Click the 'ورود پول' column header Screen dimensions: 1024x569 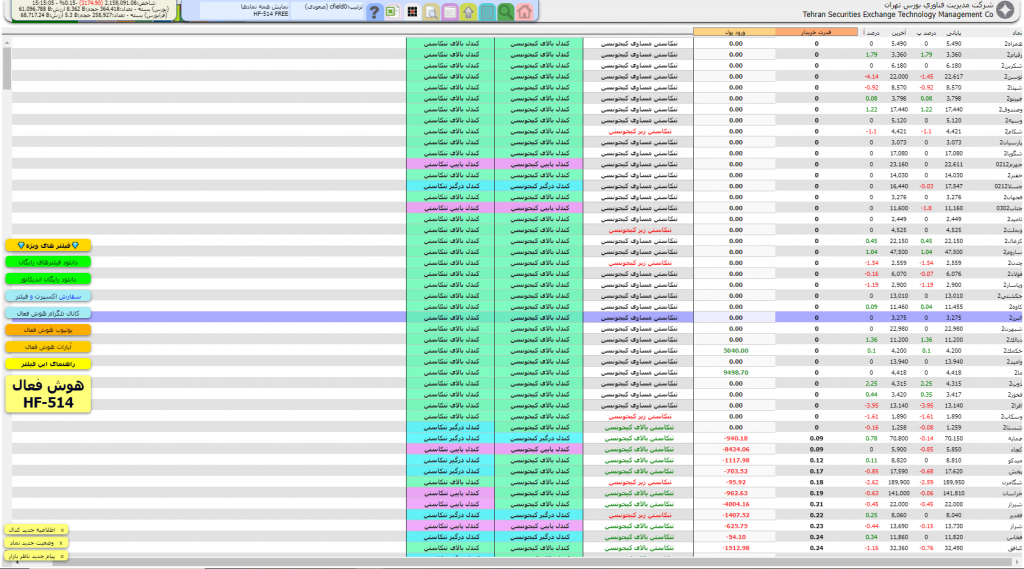click(734, 32)
